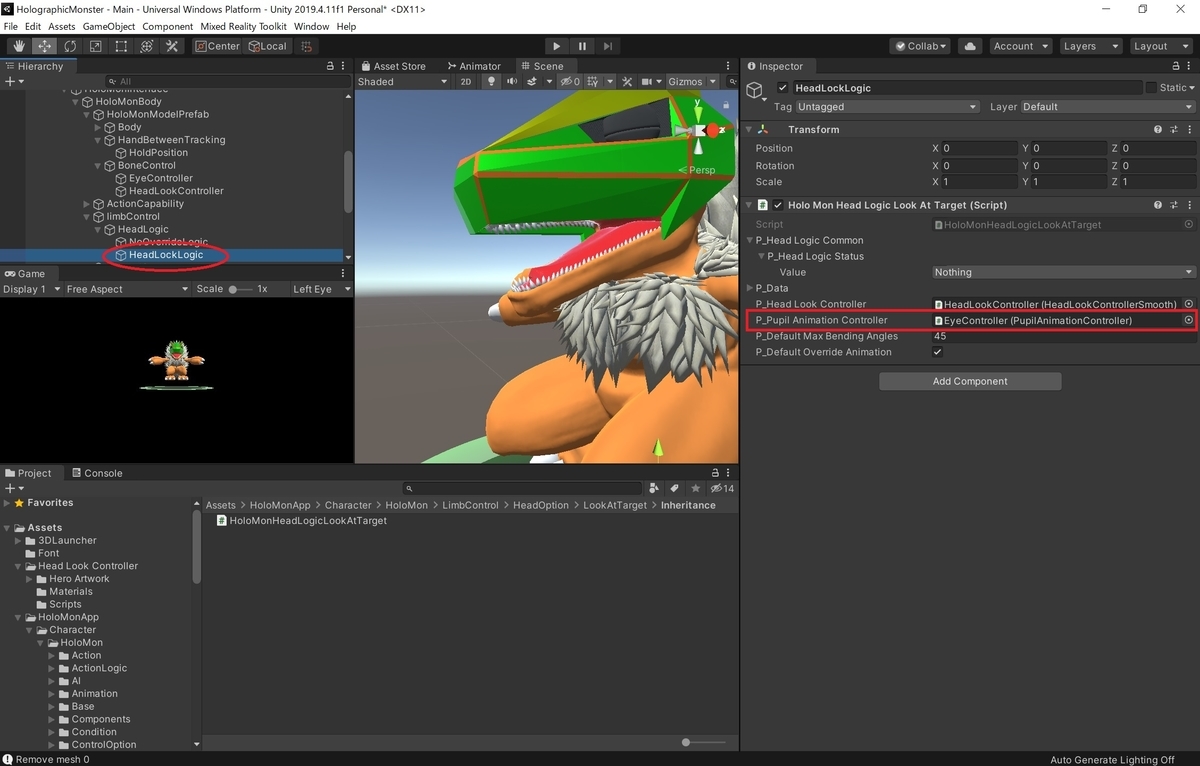Open the Layer Default dropdown
The width and height of the screenshot is (1200, 766).
coord(1107,107)
